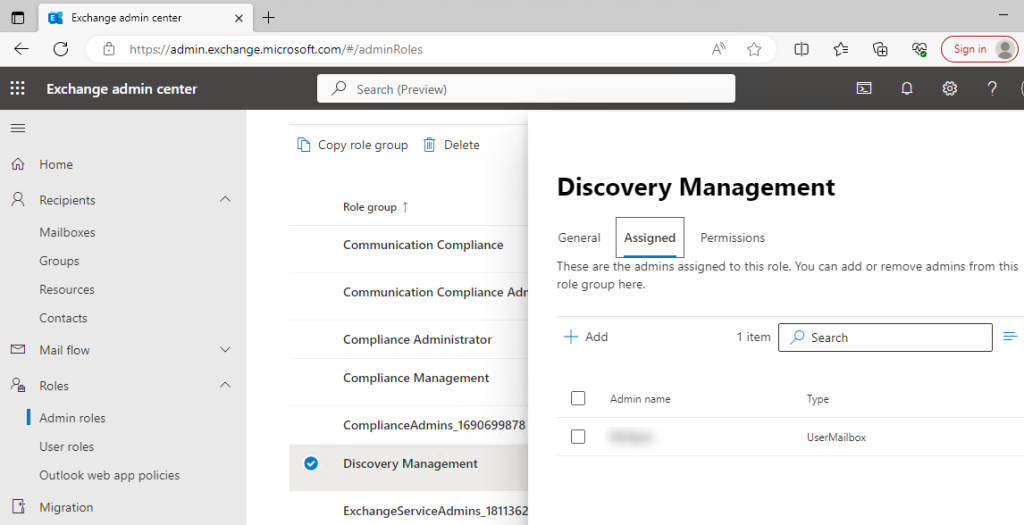Click the Add admin button
Screen dimensions: 1024x525
[586, 336]
